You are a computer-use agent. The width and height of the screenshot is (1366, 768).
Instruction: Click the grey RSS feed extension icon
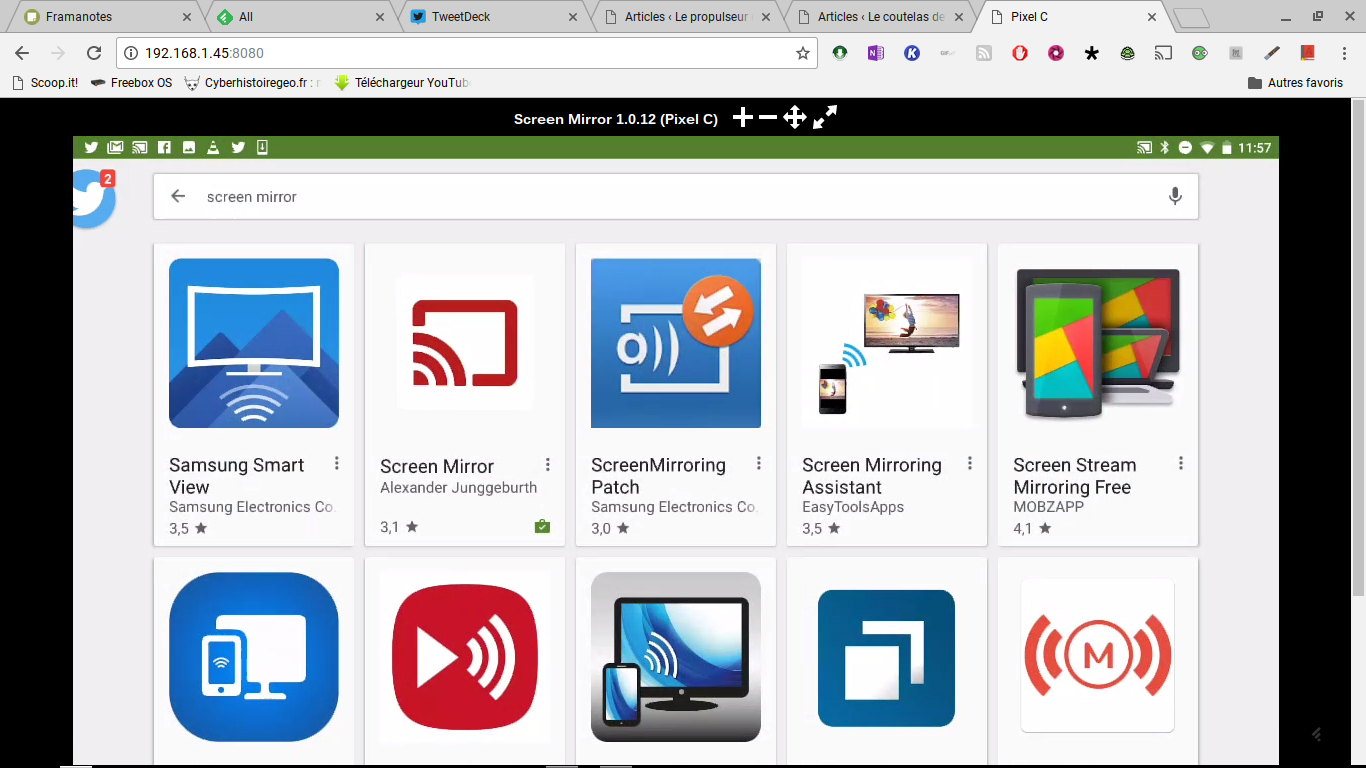pos(984,53)
